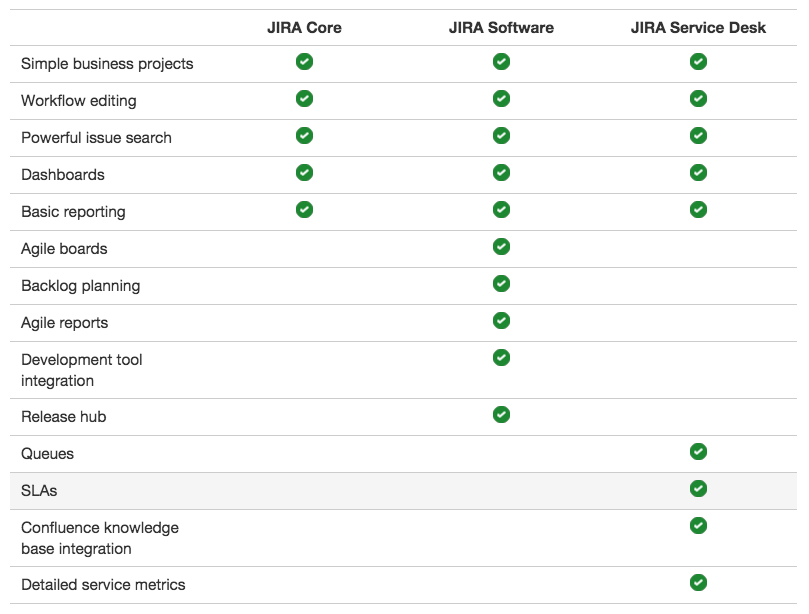The image size is (809, 614).
Task: Click the Development tool integration label
Action: coord(82,370)
